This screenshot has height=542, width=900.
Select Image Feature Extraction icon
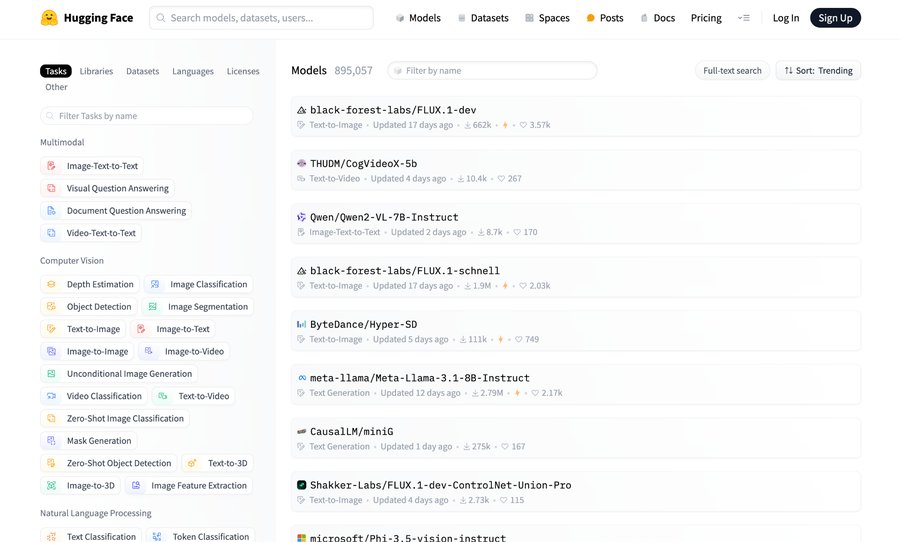tap(135, 486)
